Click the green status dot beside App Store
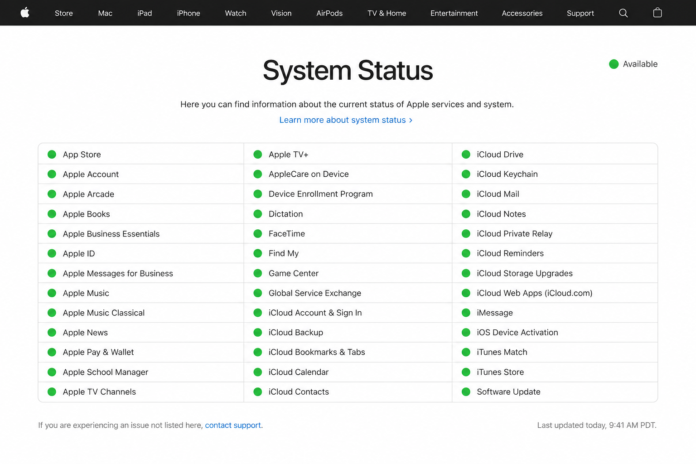Screen dimensions: 696x464 (52, 155)
